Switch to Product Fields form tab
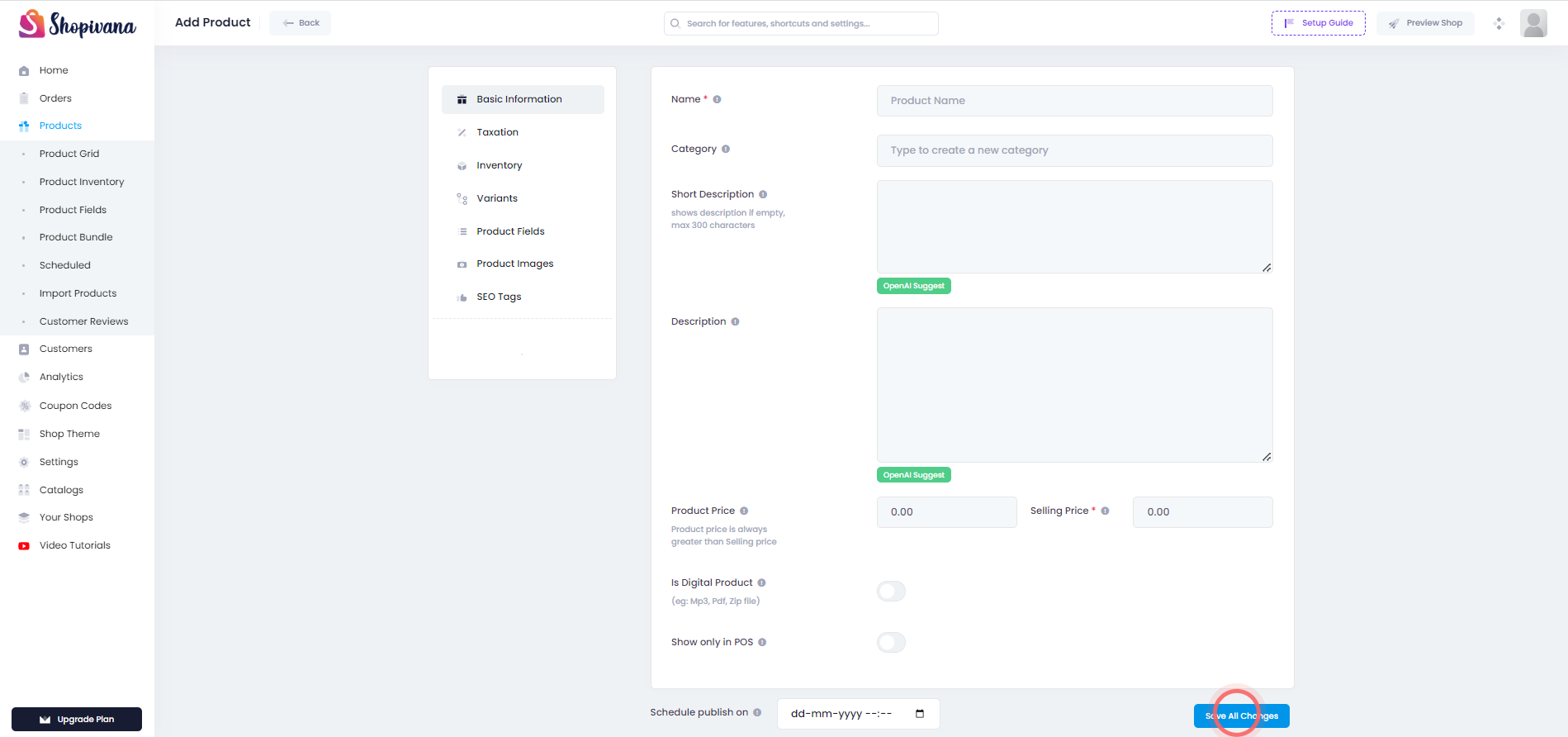This screenshot has width=1568, height=737. [523, 231]
